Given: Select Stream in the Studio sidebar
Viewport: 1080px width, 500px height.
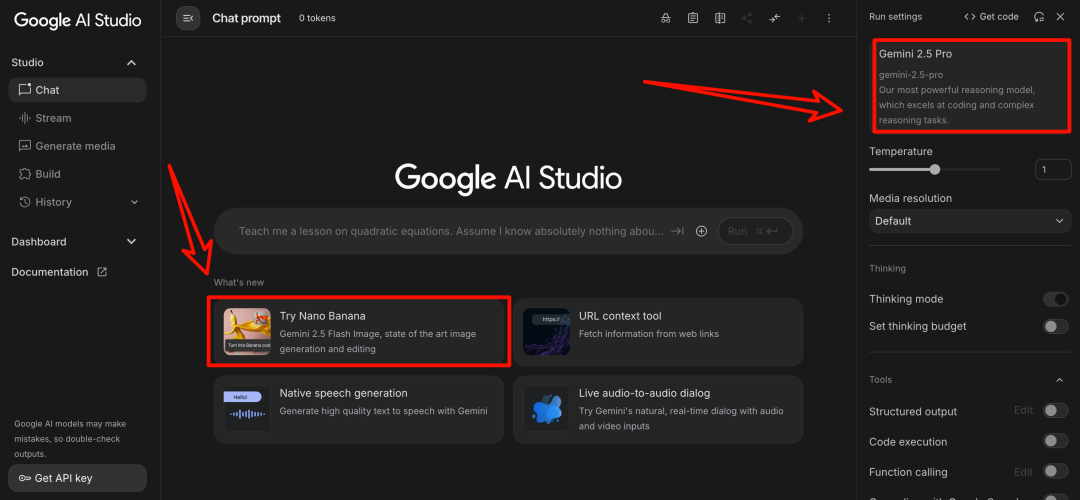Looking at the screenshot, I should point(53,118).
